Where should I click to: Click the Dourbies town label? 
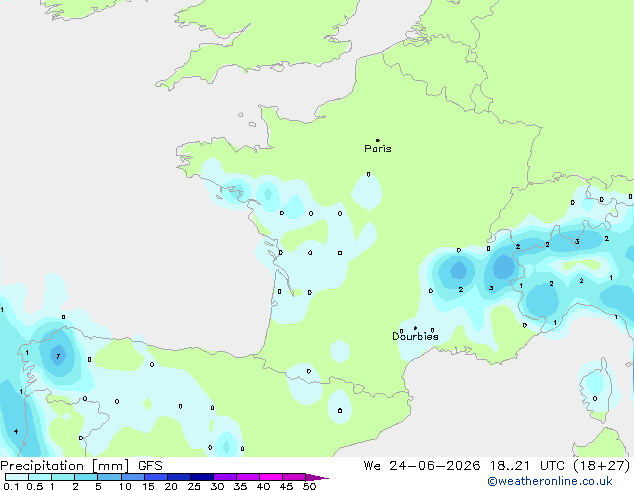point(415,336)
